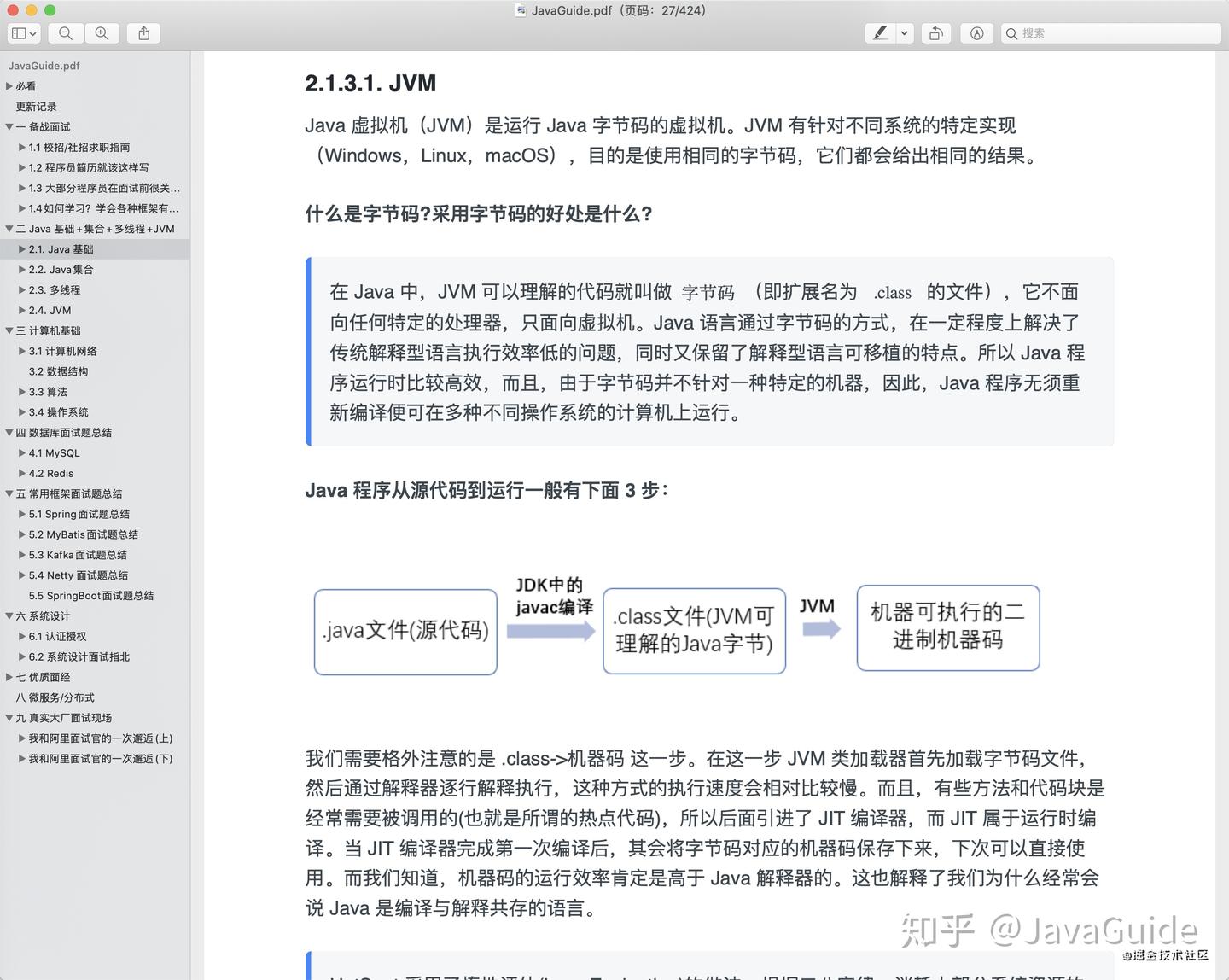The height and width of the screenshot is (980, 1229).
Task: Click the zoom out magnifier button
Action: pos(66,33)
